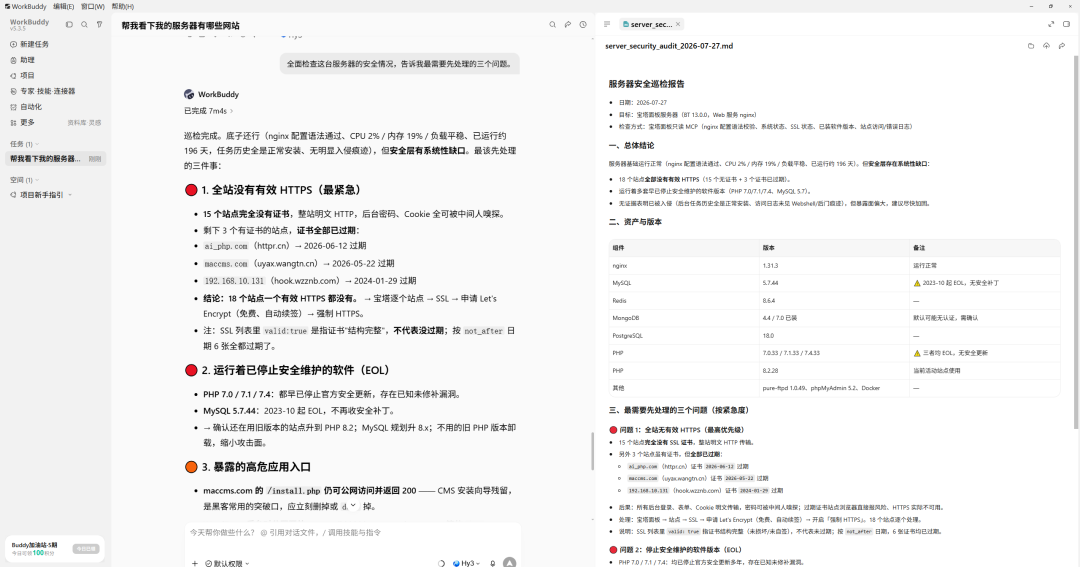Screen dimensions: 1080x567
Task: Open the sidebar search icon
Action: click(x=84, y=24)
